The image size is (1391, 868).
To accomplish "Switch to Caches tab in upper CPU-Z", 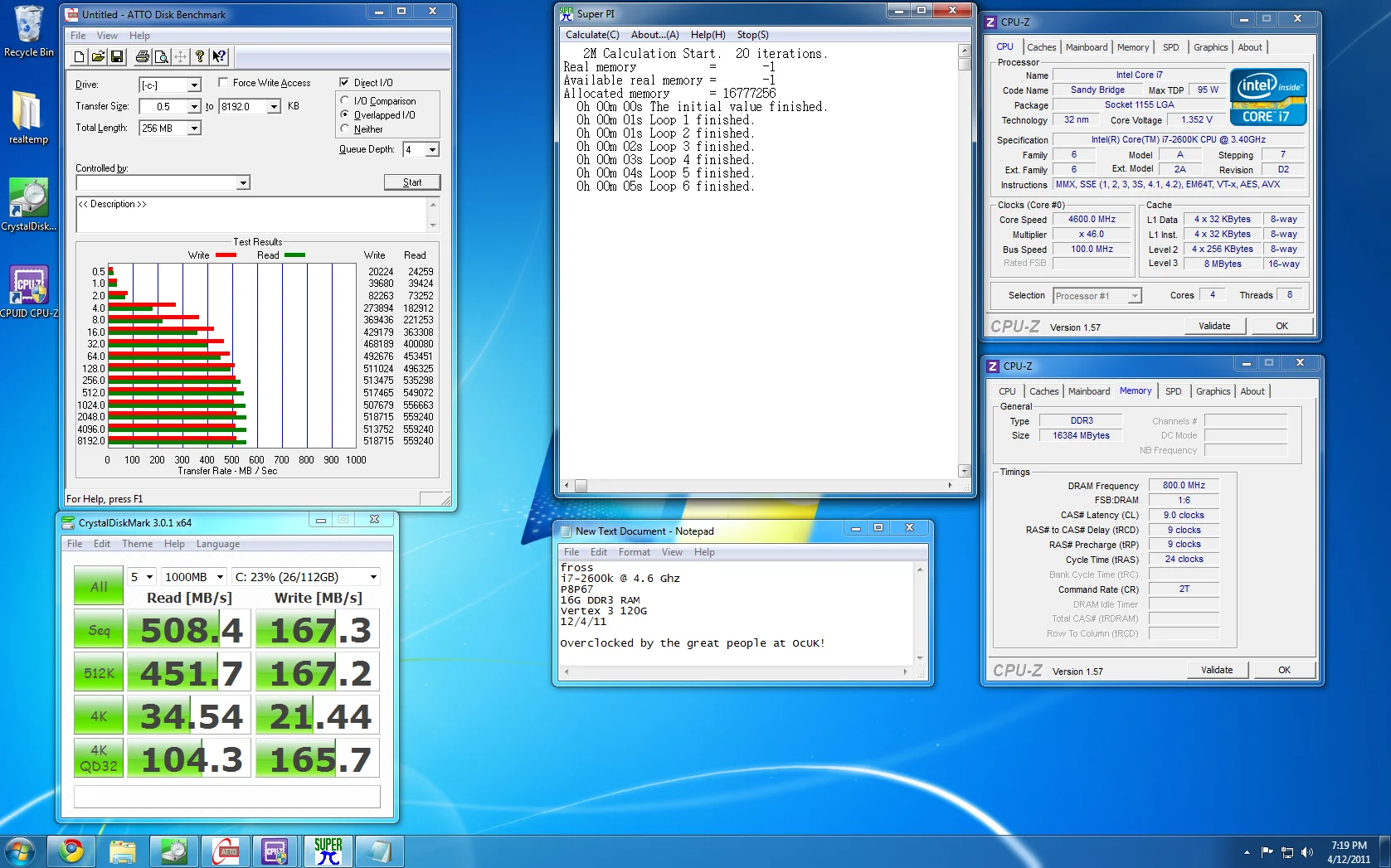I will 1041,47.
